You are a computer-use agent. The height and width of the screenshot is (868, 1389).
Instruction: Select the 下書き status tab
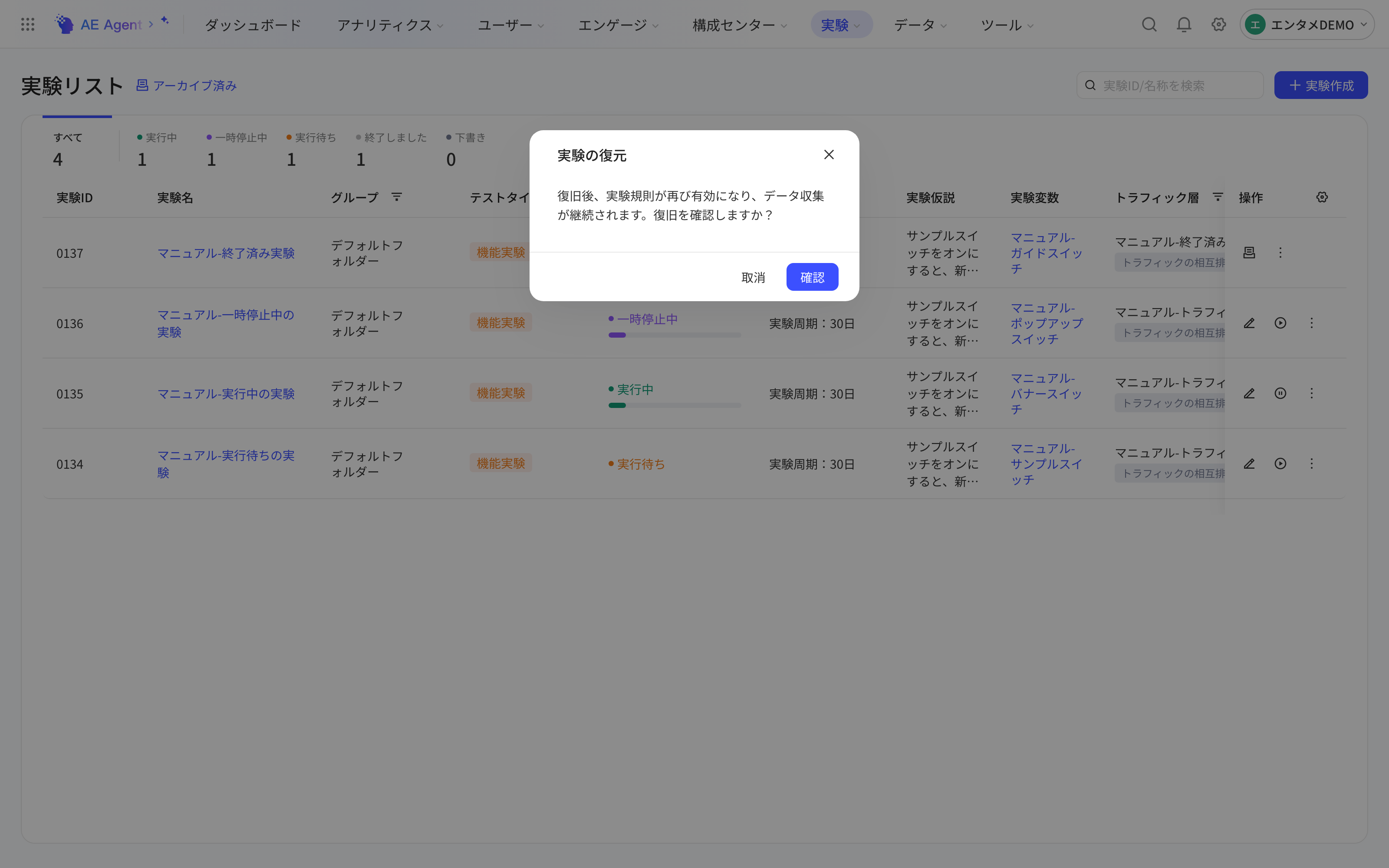[x=465, y=149]
